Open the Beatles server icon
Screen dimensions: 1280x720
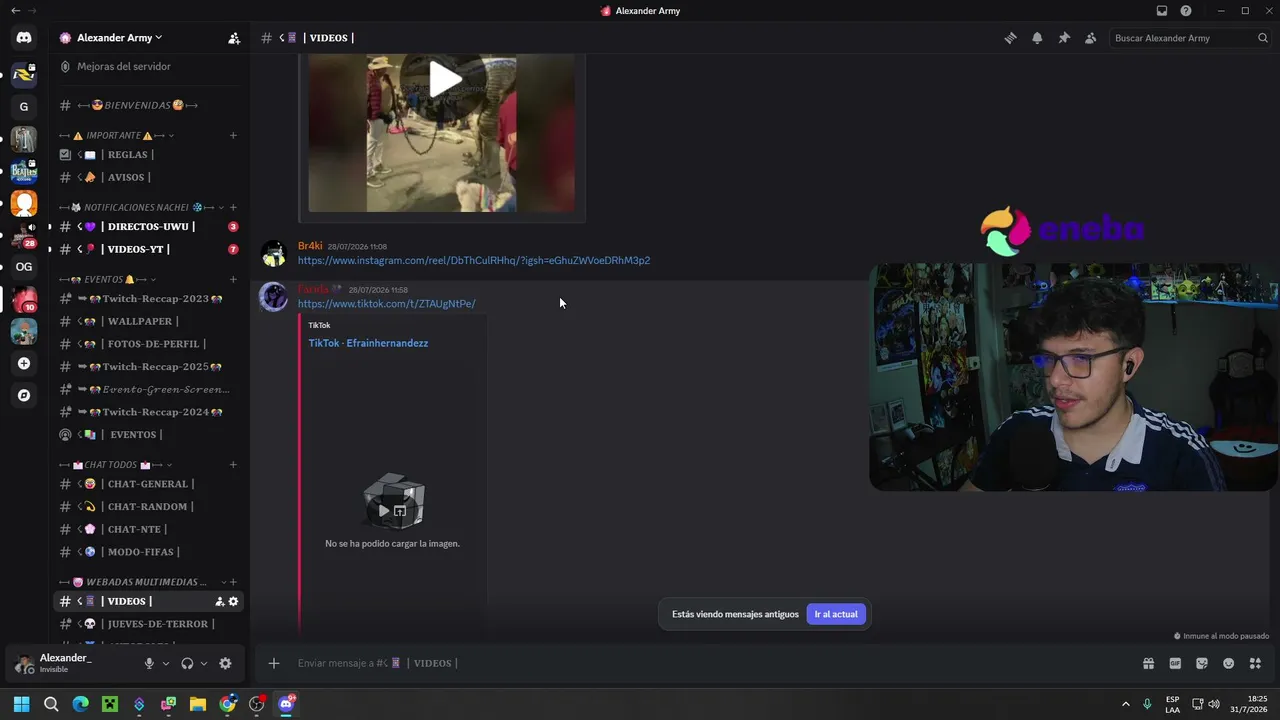pyautogui.click(x=24, y=171)
